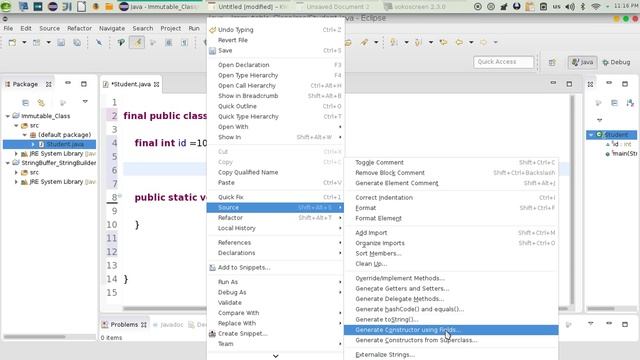Screen dimensions: 640x360
Task: Open the Refactor submenu in context menu
Action: tap(276, 218)
